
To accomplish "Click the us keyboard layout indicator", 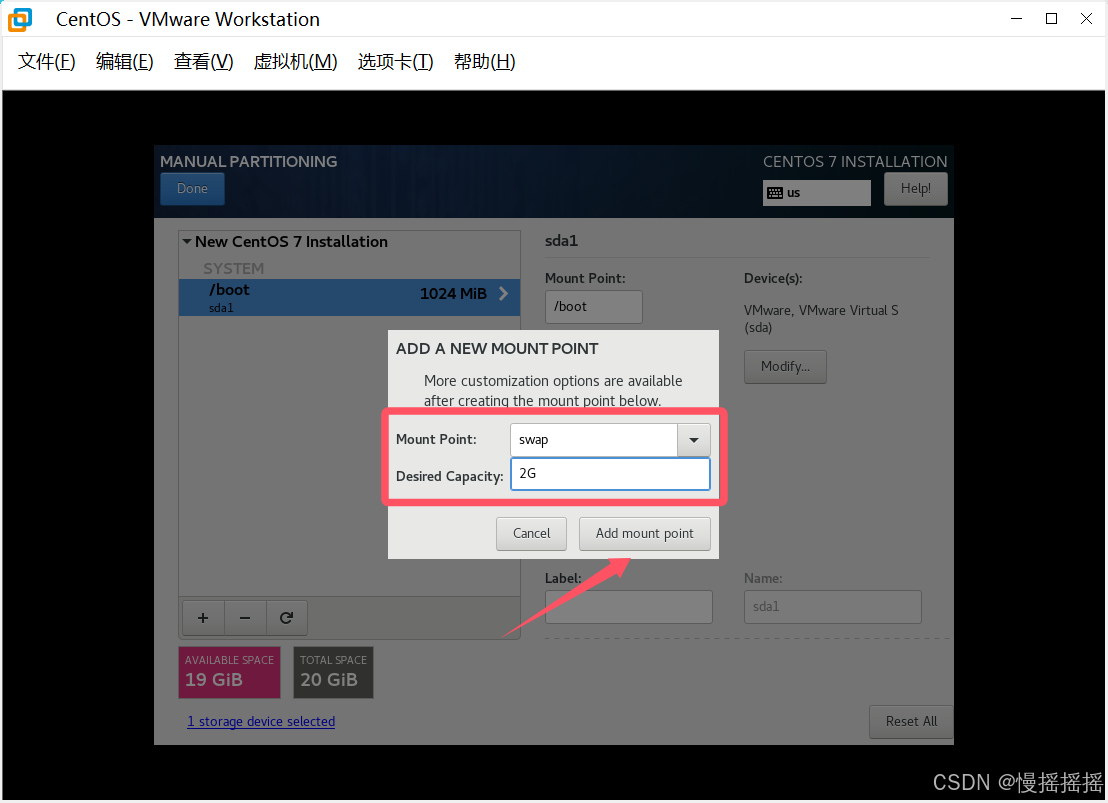I will pos(816,192).
